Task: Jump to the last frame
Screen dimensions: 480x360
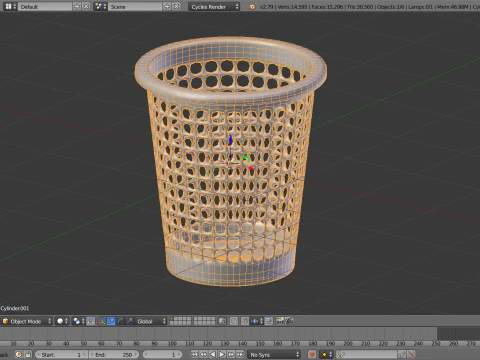Action: (x=240, y=354)
